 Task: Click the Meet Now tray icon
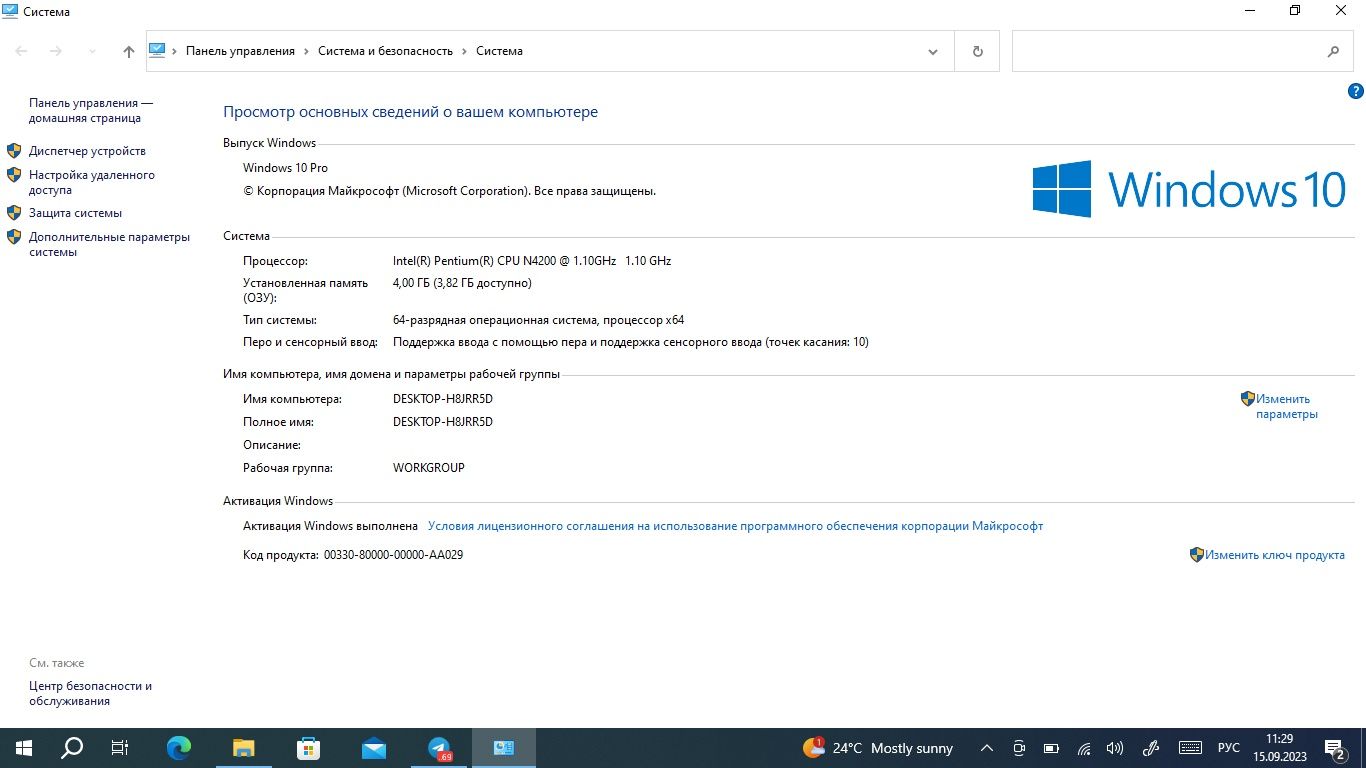tap(1019, 748)
